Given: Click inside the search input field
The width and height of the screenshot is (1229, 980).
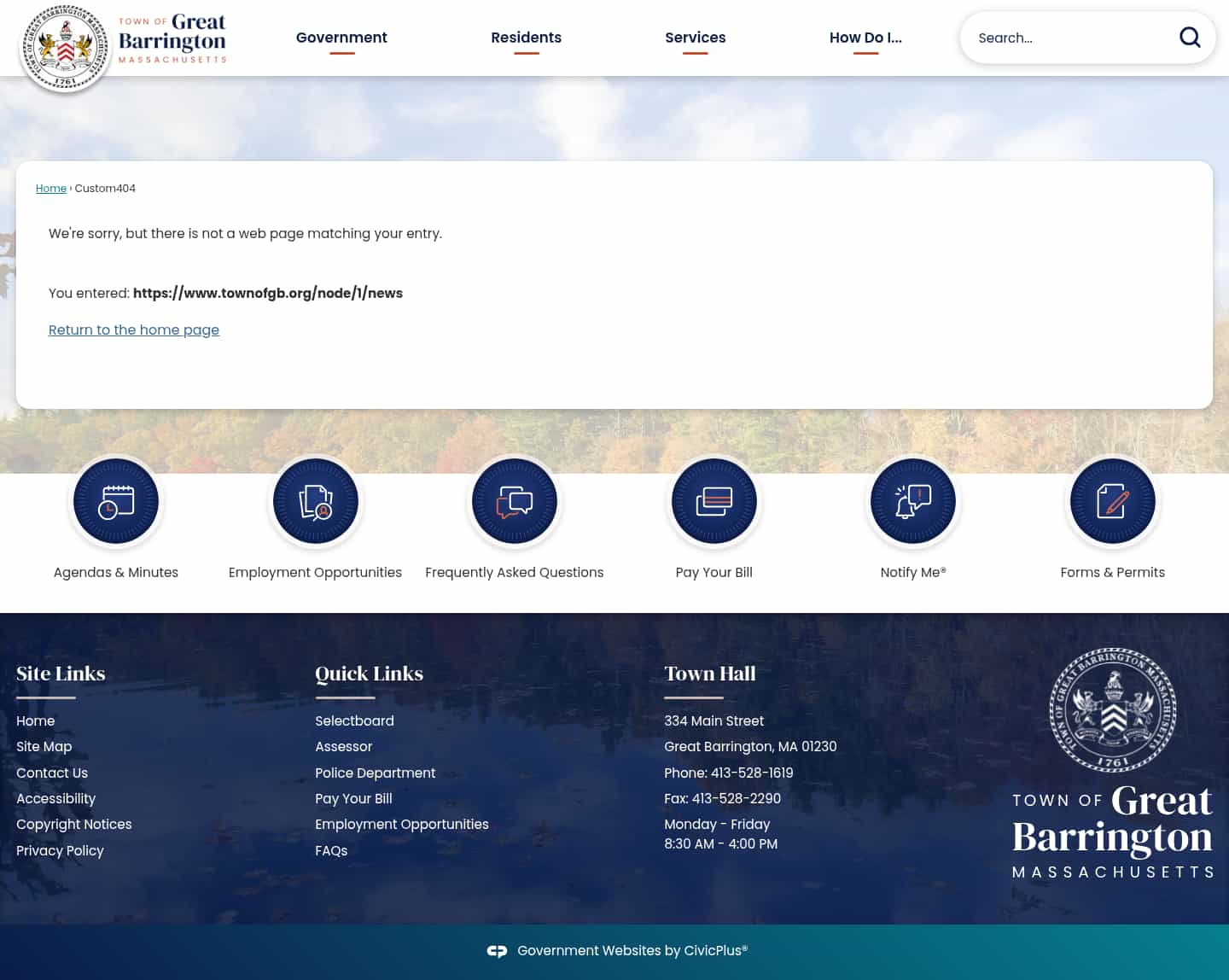Looking at the screenshot, I should pyautogui.click(x=1067, y=38).
